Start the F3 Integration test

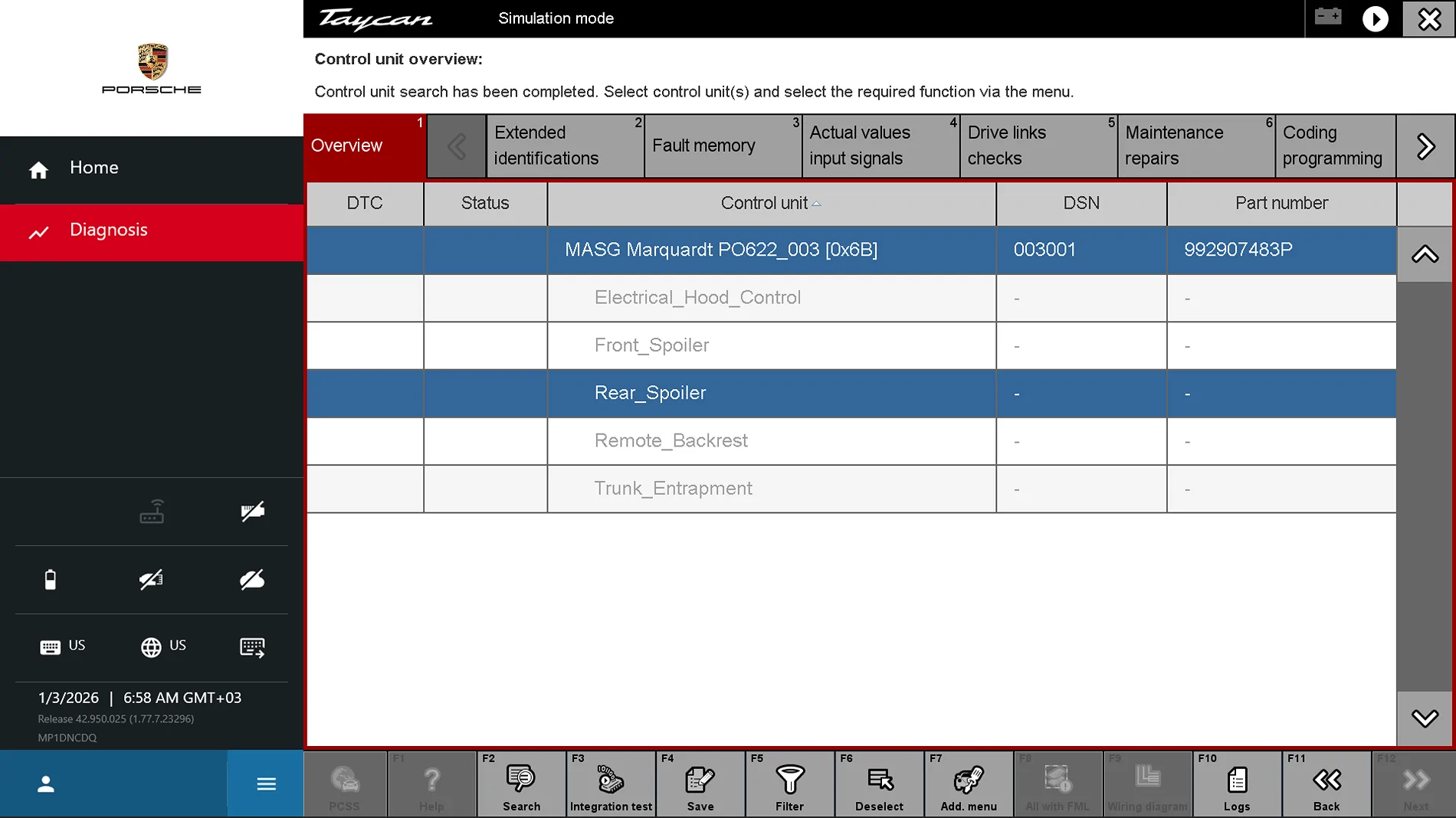(x=611, y=784)
